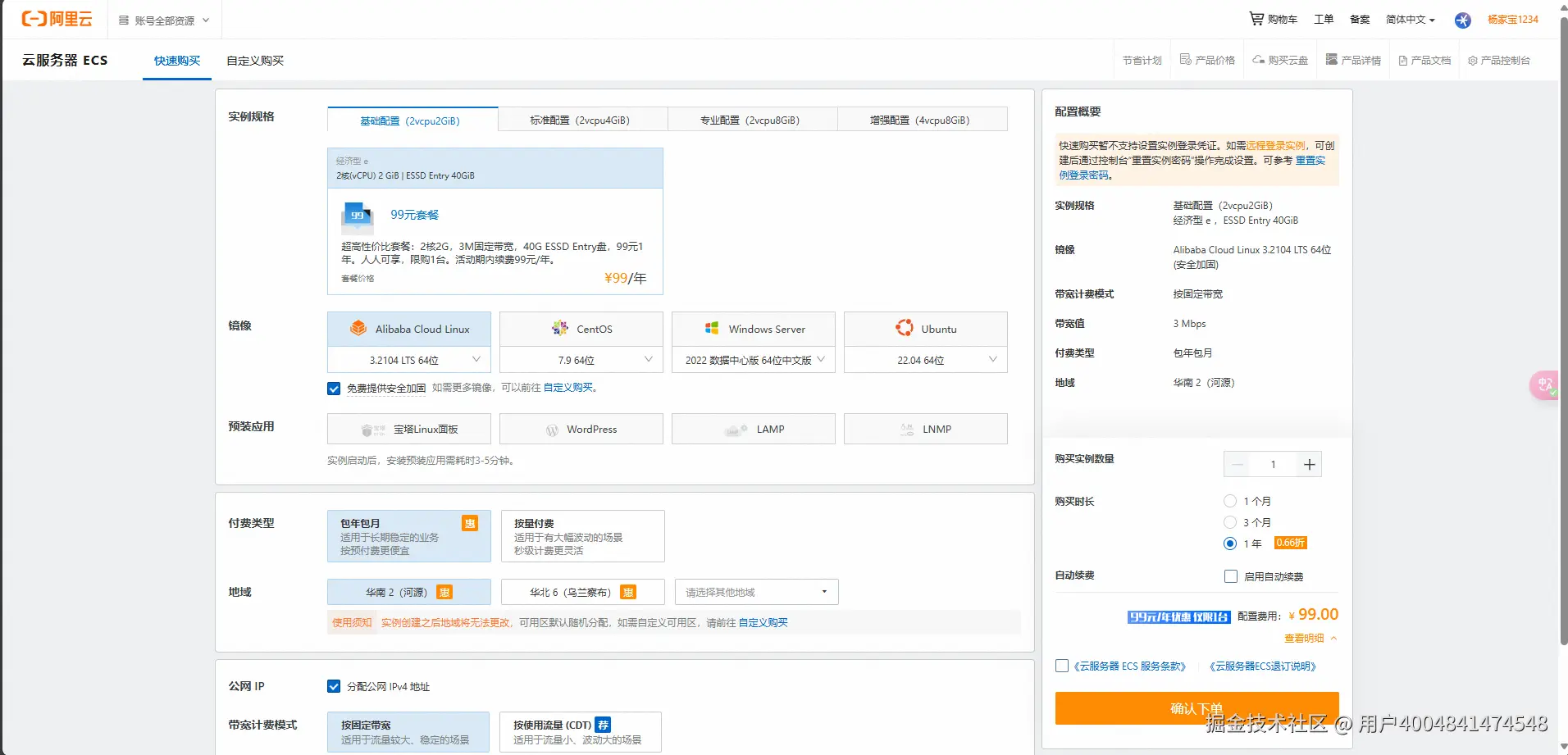Switch to the 快速购买 tab
1568x755 pixels.
177,61
